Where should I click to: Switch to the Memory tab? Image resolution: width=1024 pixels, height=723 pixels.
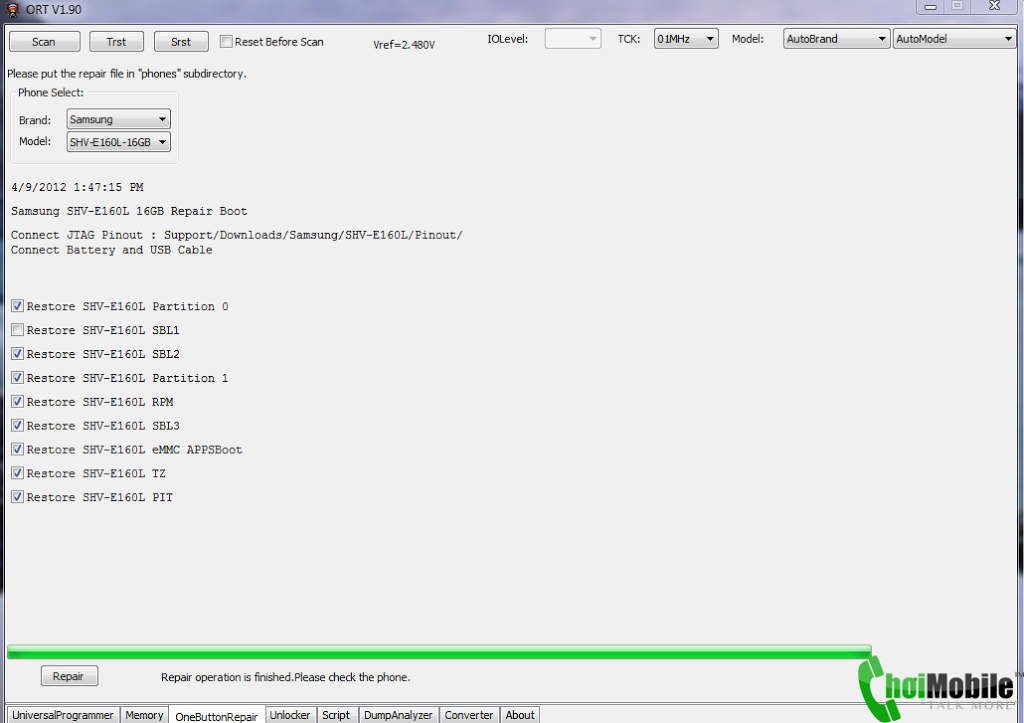(x=144, y=715)
